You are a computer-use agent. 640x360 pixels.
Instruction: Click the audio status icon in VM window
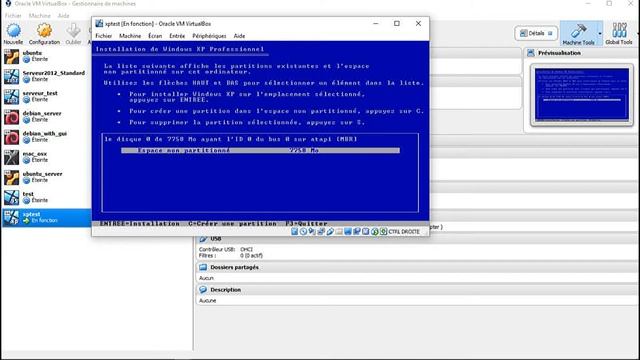coord(312,231)
